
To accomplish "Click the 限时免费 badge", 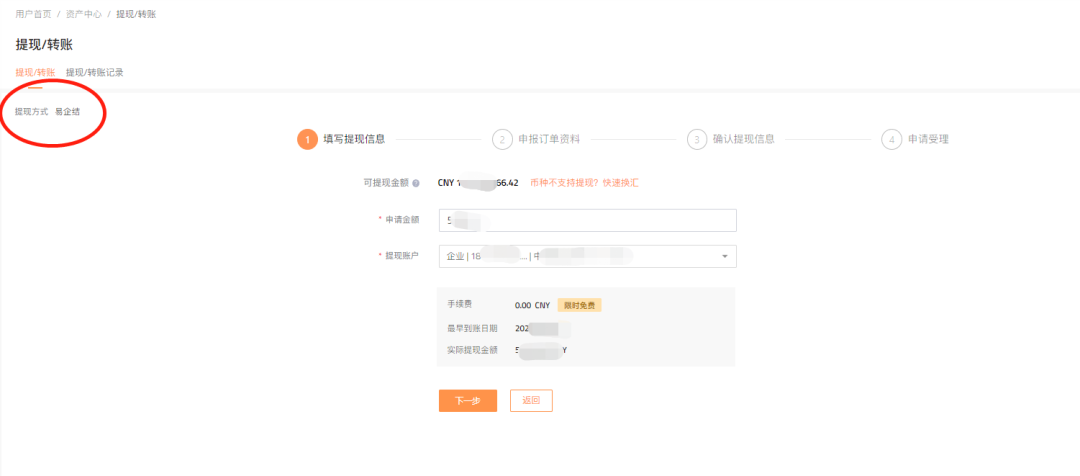I will (579, 305).
